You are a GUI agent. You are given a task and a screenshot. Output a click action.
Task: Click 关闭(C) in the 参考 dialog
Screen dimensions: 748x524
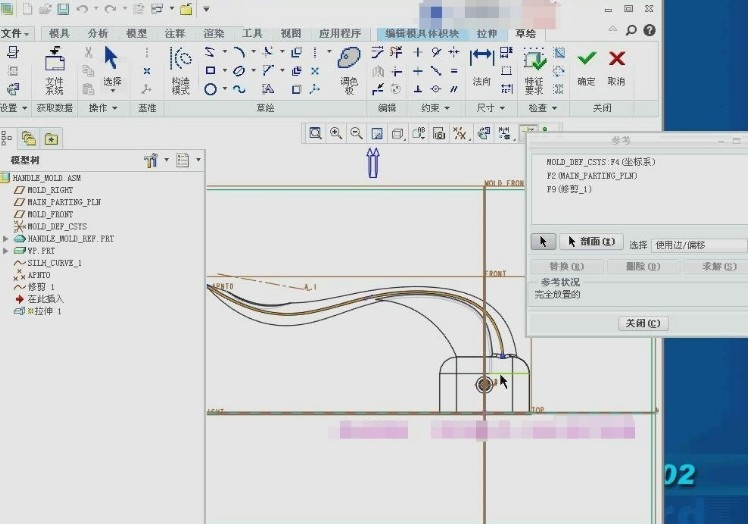[643, 323]
